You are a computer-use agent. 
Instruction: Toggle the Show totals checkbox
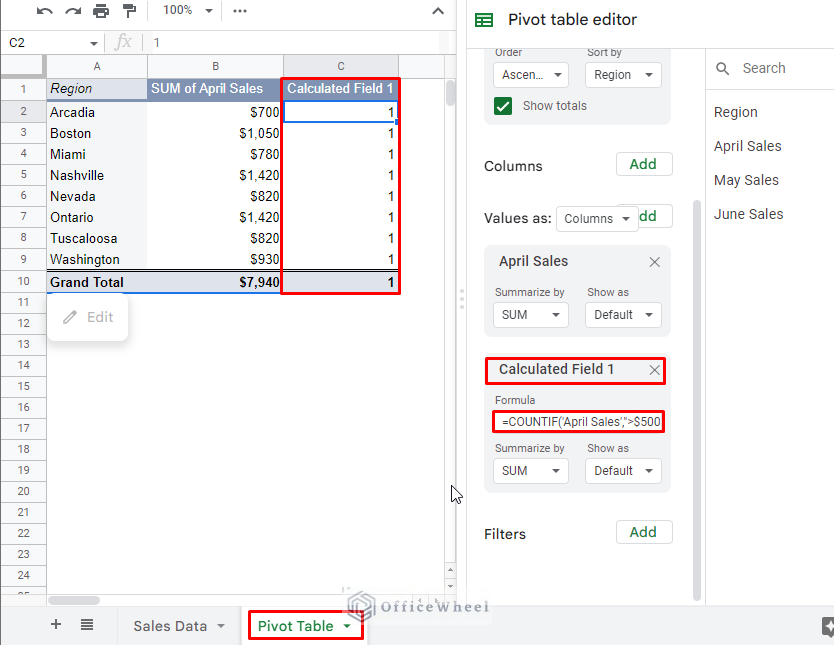503,106
